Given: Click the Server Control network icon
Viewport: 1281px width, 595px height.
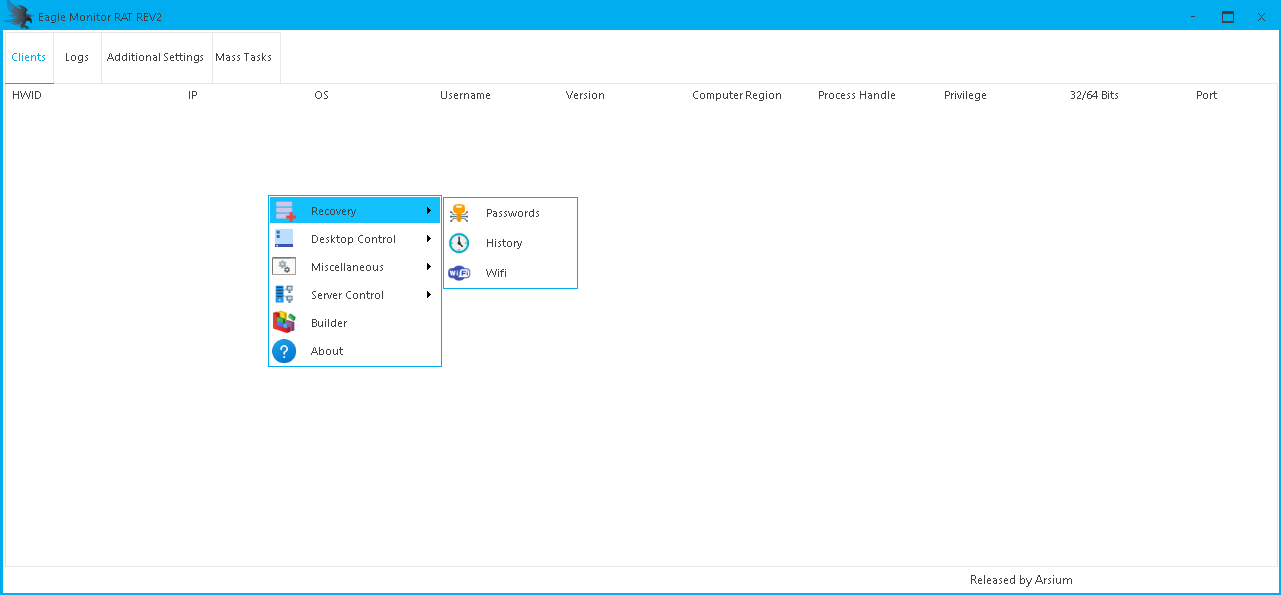Looking at the screenshot, I should 285,295.
